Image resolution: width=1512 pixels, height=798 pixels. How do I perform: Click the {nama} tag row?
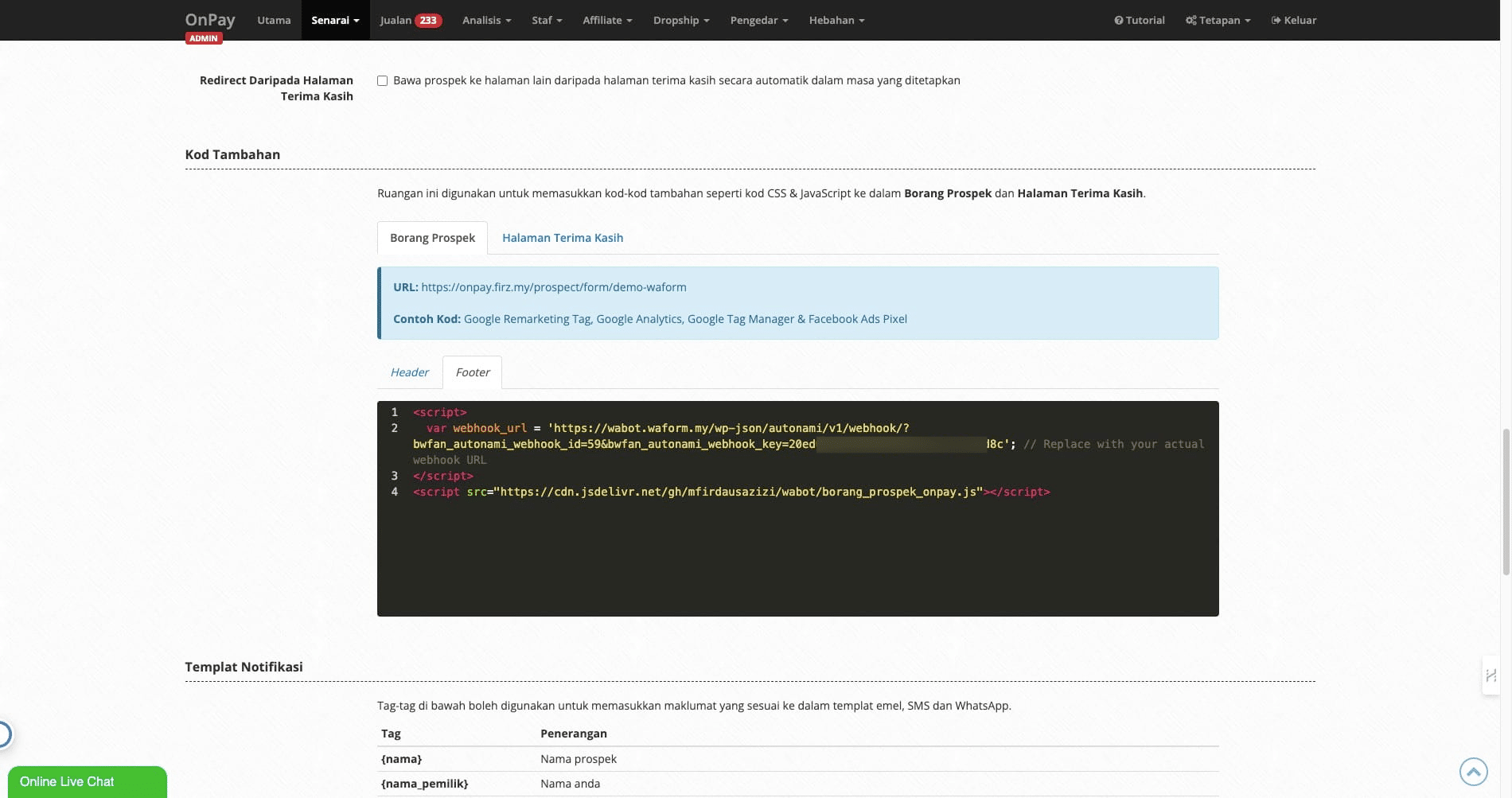pyautogui.click(x=798, y=759)
